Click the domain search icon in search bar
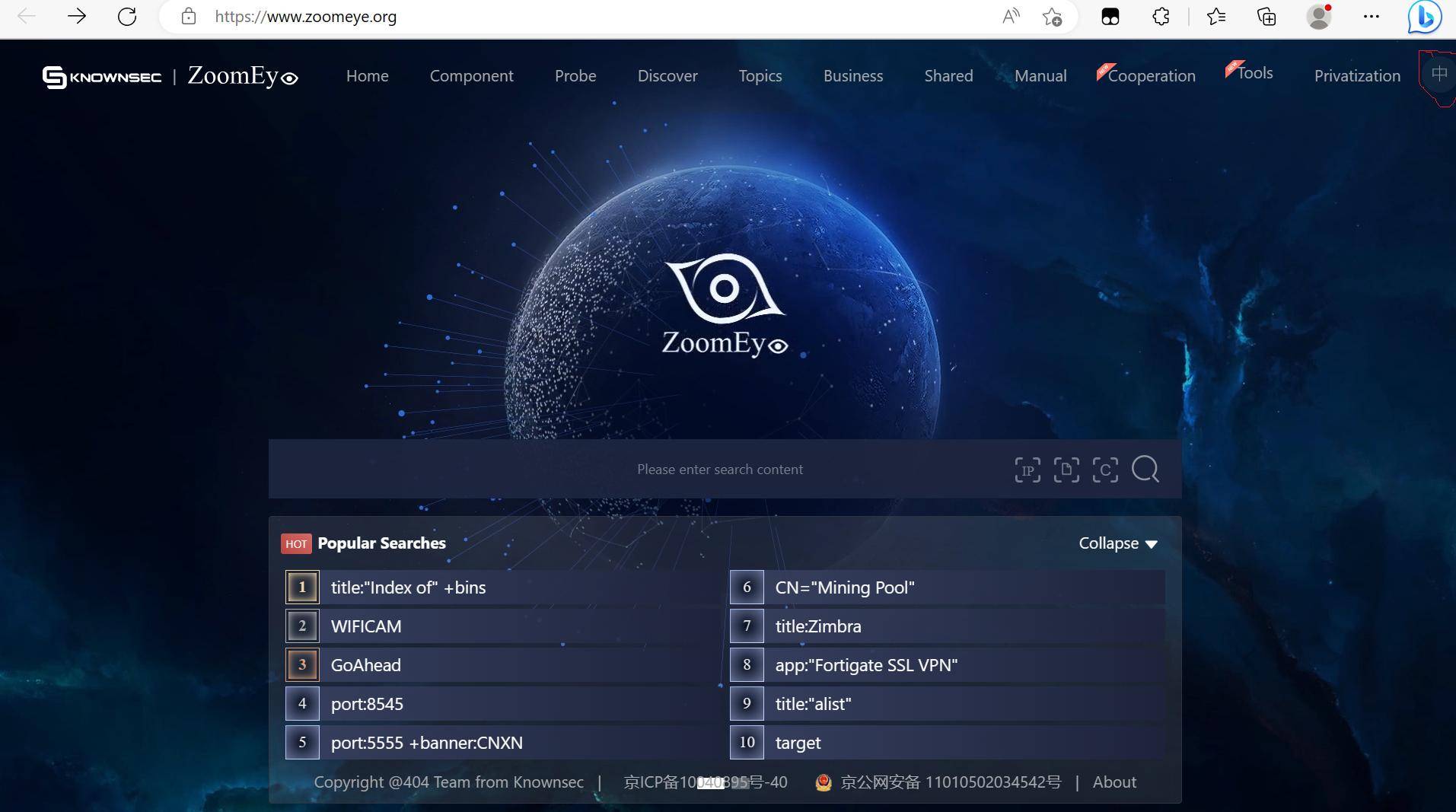The width and height of the screenshot is (1456, 812). coord(1066,470)
